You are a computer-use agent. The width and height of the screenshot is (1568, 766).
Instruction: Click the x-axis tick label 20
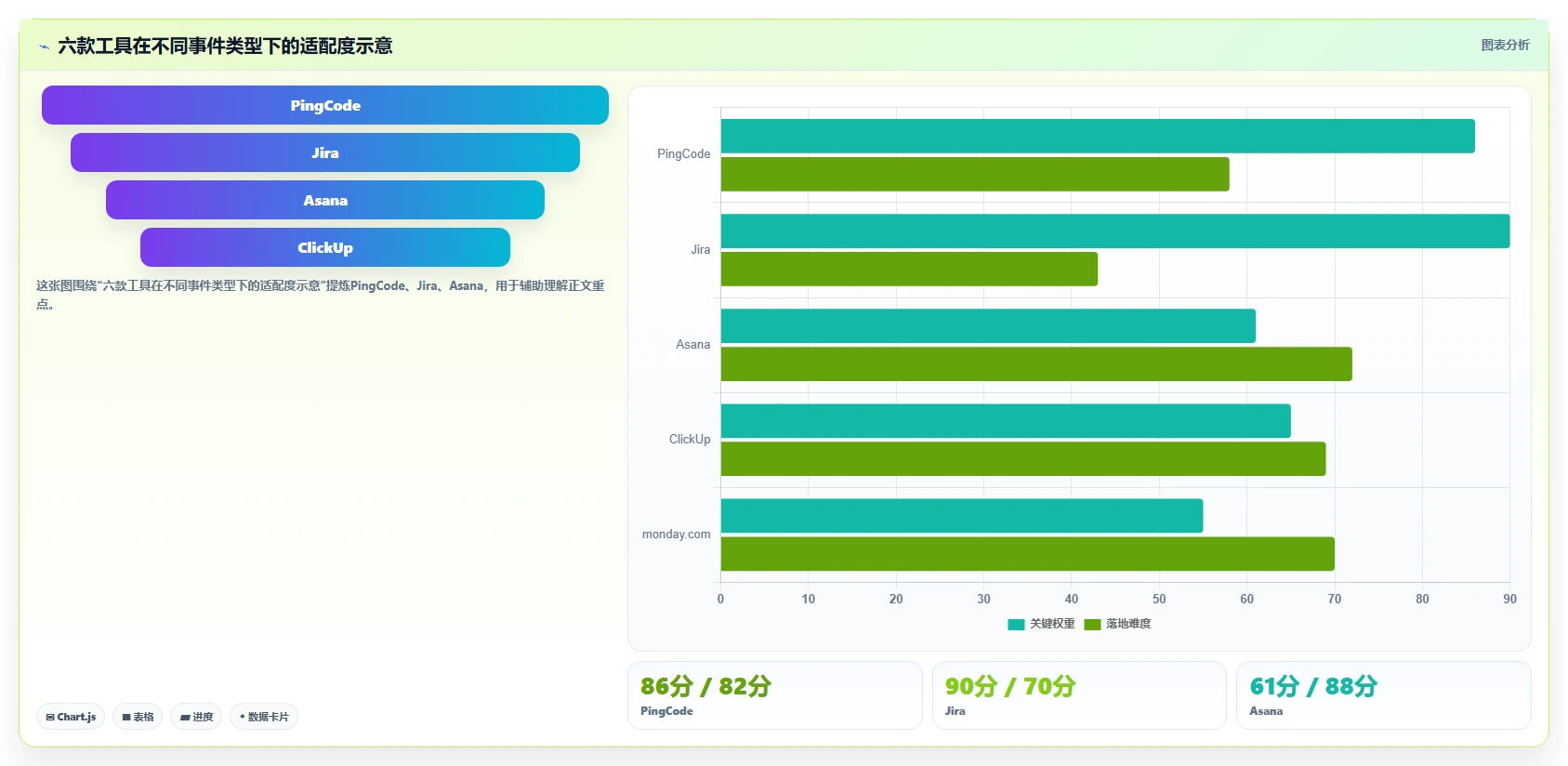(x=896, y=599)
